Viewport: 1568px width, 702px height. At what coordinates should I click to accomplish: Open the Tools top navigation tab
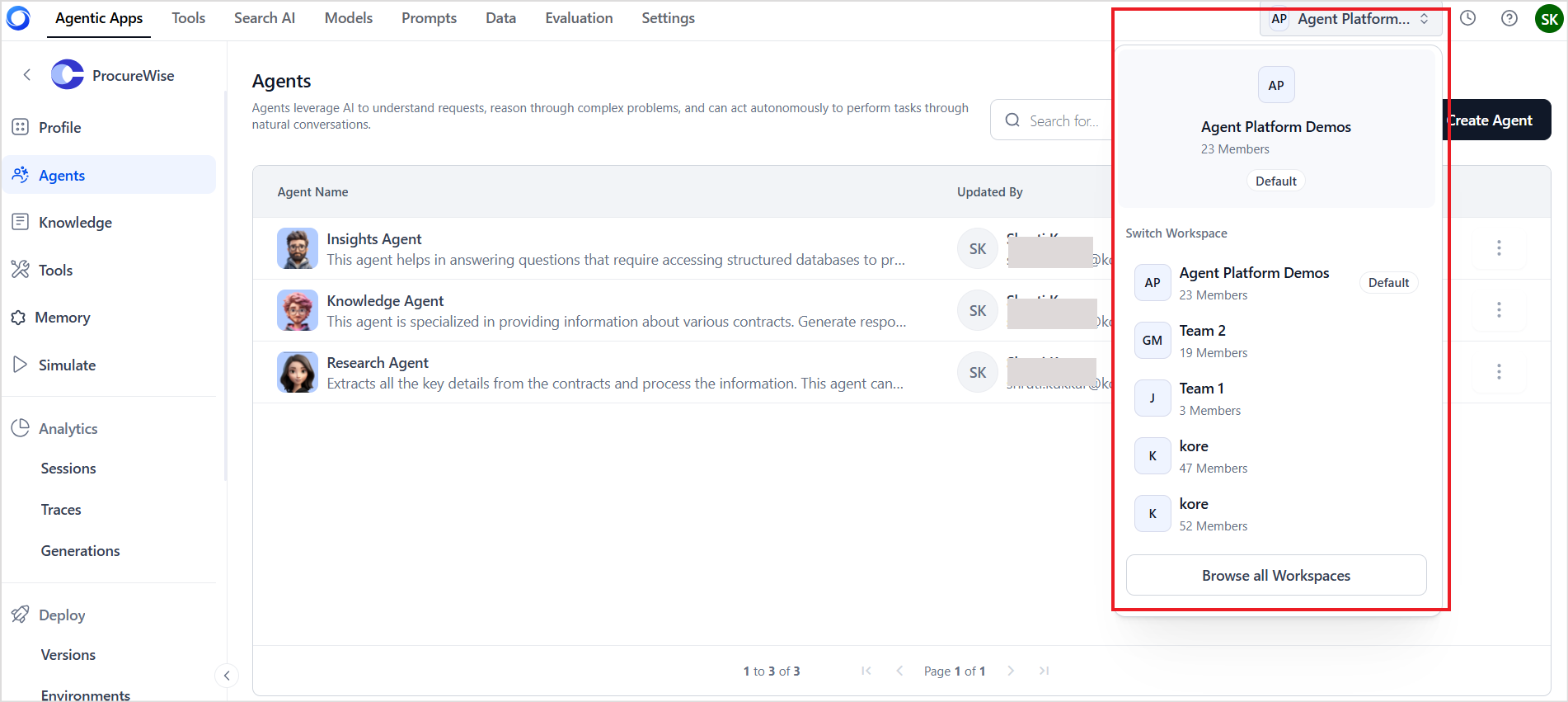click(189, 18)
